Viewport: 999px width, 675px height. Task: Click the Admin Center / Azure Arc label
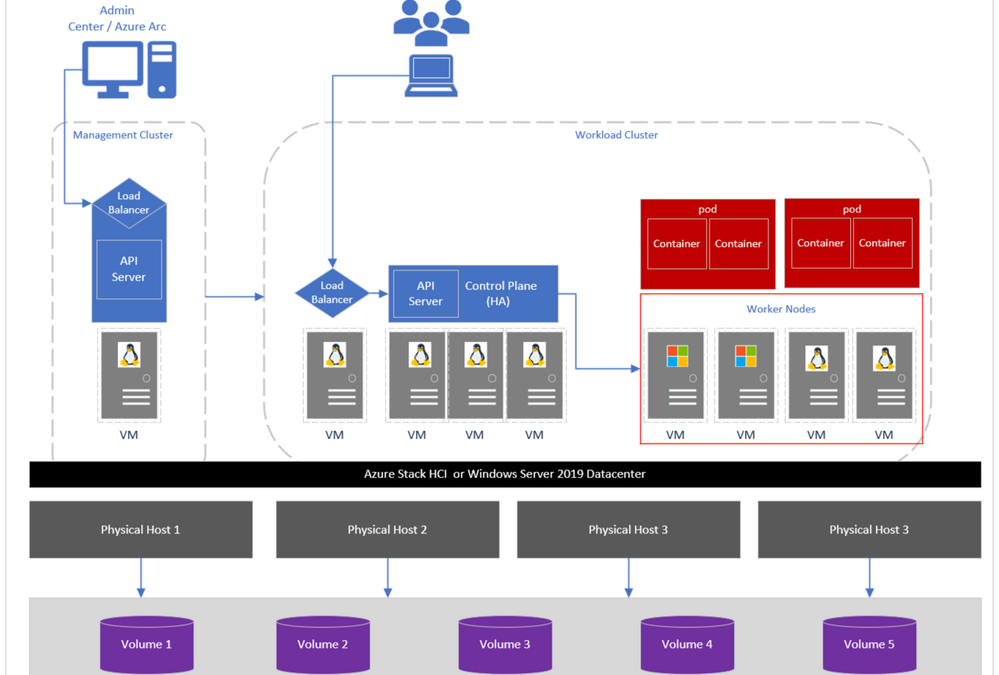(117, 18)
